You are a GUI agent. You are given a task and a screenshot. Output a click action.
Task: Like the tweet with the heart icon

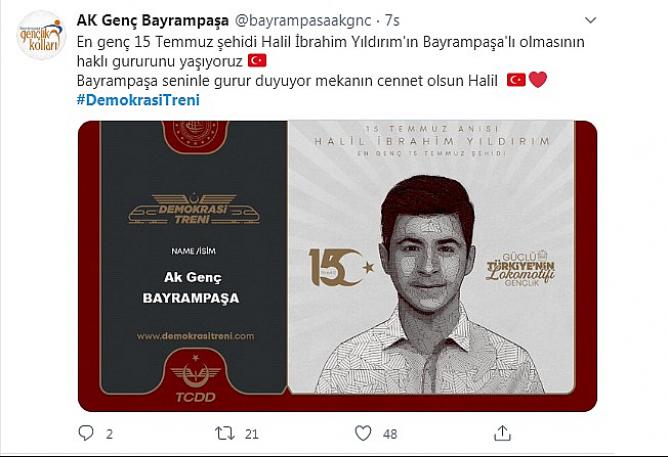(x=363, y=433)
